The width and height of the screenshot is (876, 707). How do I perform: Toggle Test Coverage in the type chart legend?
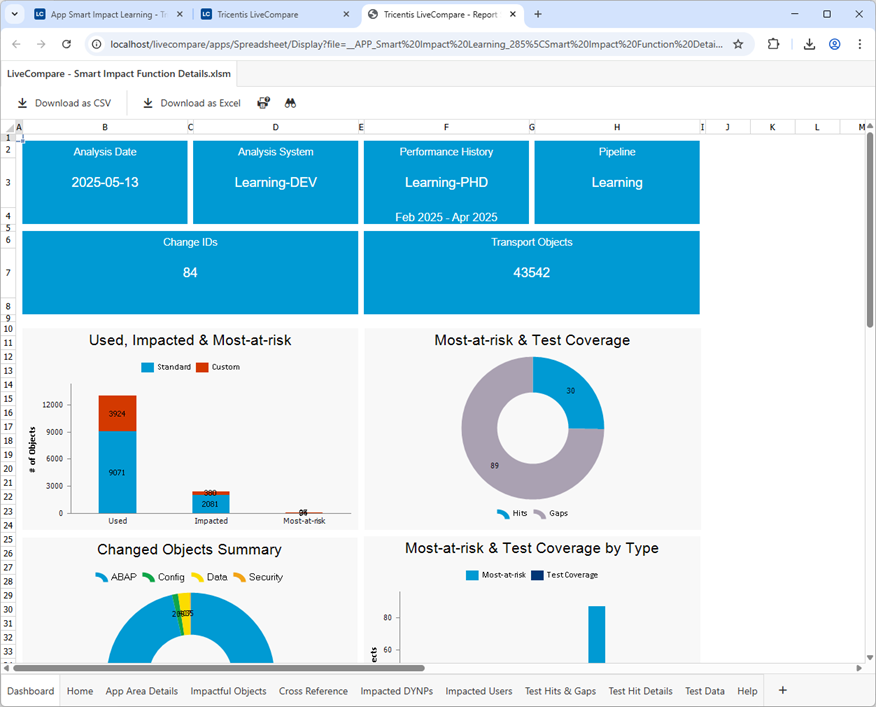coord(572,575)
